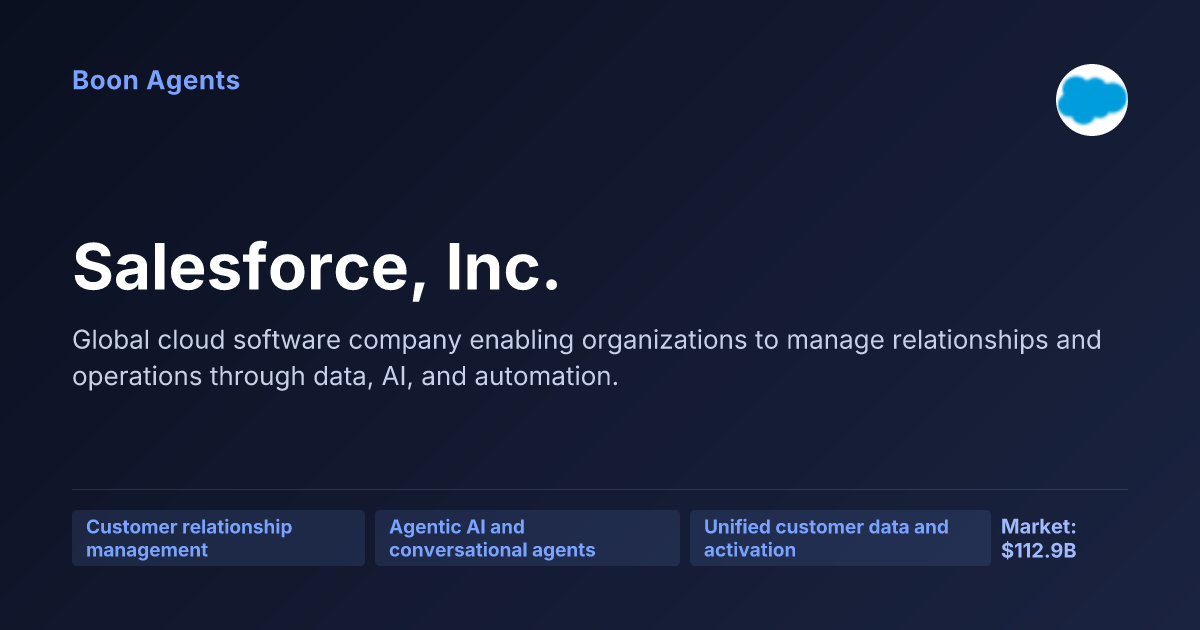
Task: Select the Unified customer data and activation tag
Action: click(x=840, y=538)
